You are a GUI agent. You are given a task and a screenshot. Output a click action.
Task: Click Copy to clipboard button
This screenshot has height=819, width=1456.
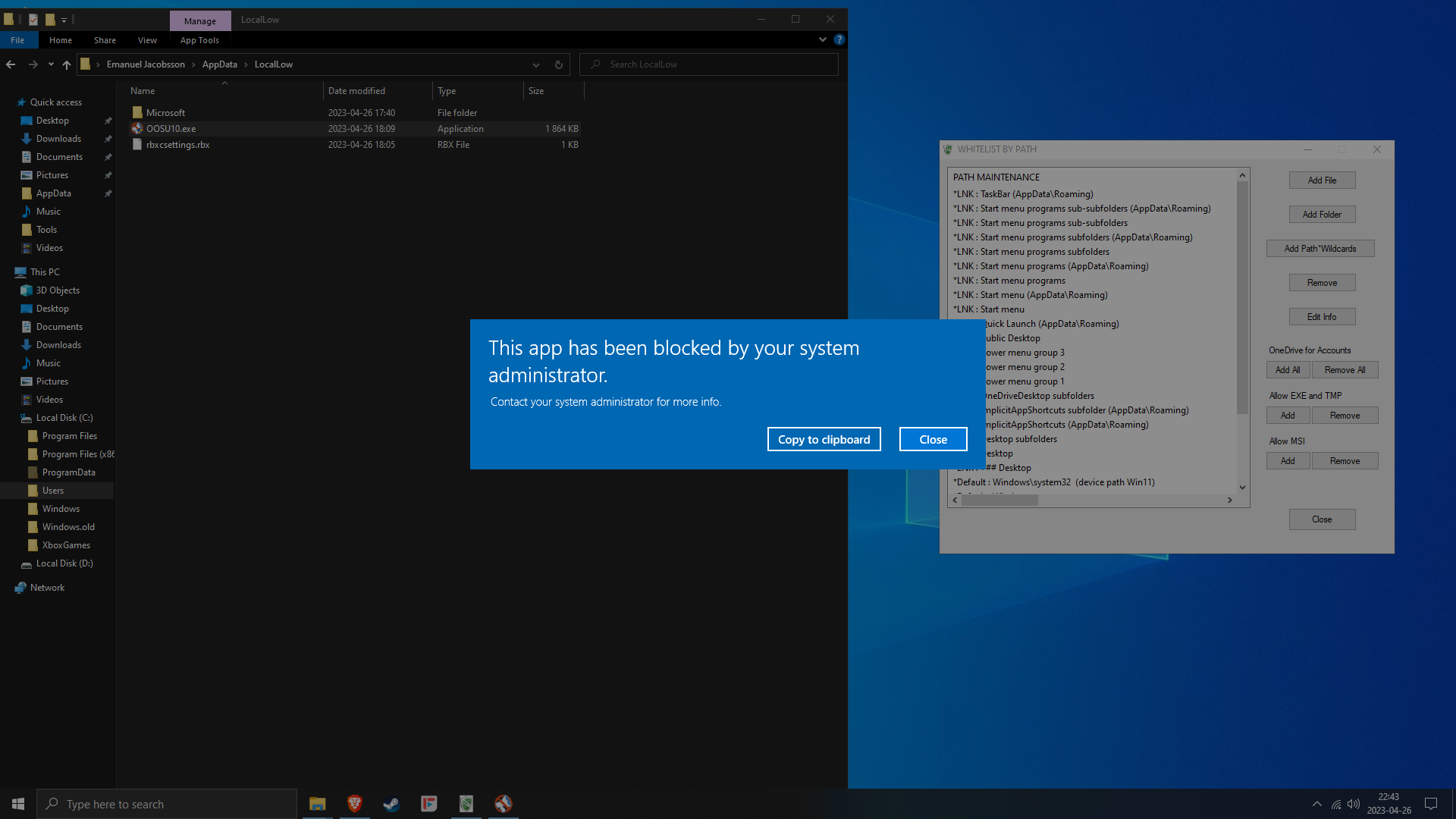pos(824,439)
